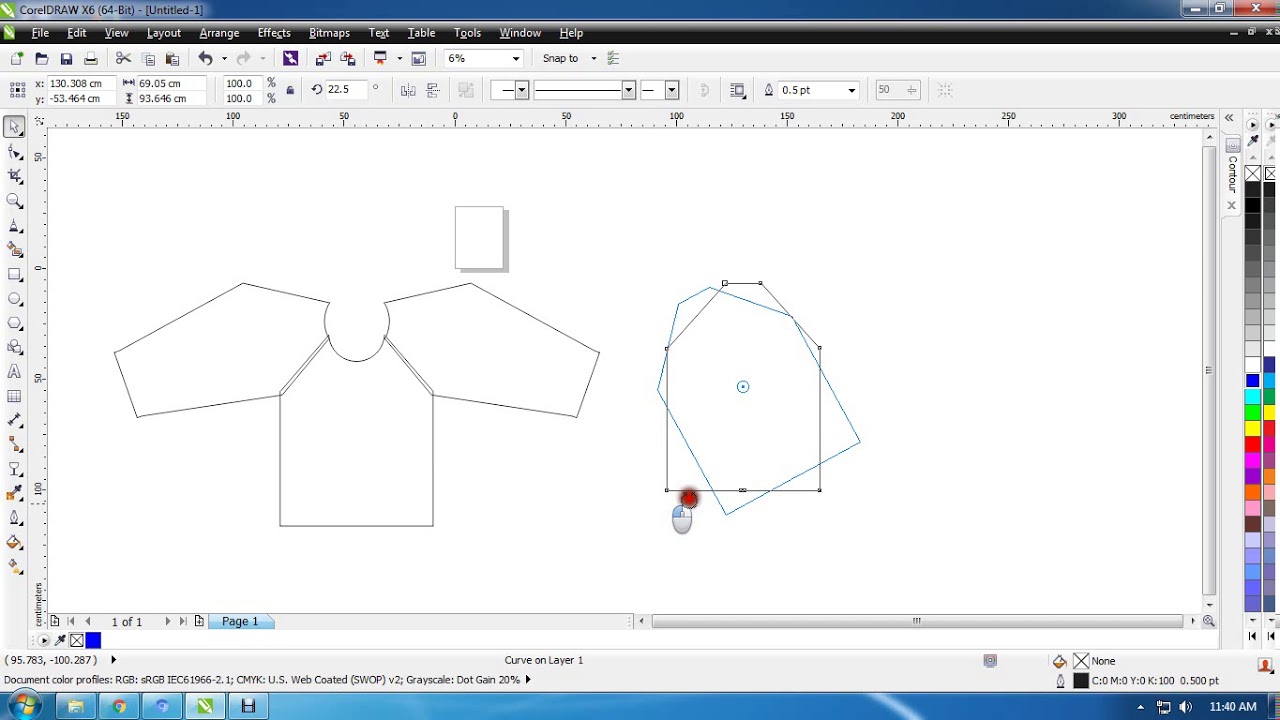Viewport: 1280px width, 720px height.
Task: Select the Freehand tool
Action: point(15,225)
